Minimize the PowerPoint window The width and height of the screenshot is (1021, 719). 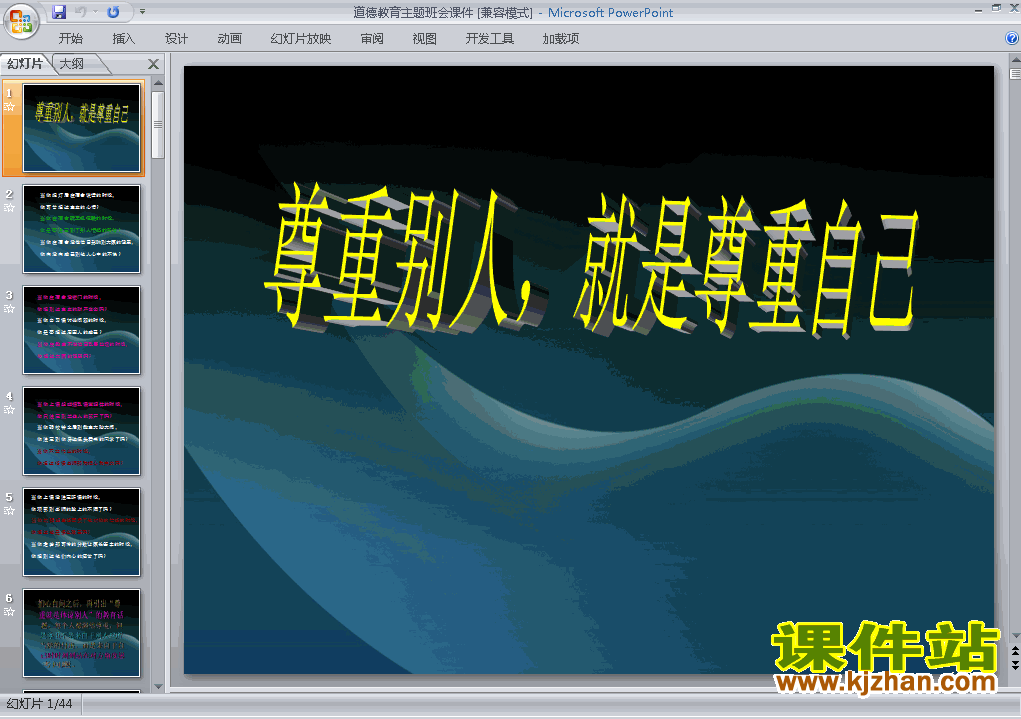(x=978, y=10)
